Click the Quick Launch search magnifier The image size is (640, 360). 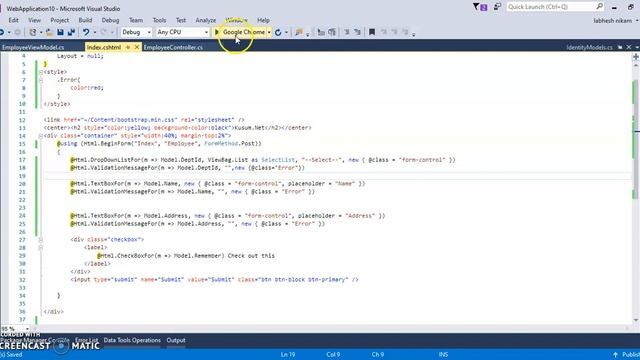(x=600, y=7)
